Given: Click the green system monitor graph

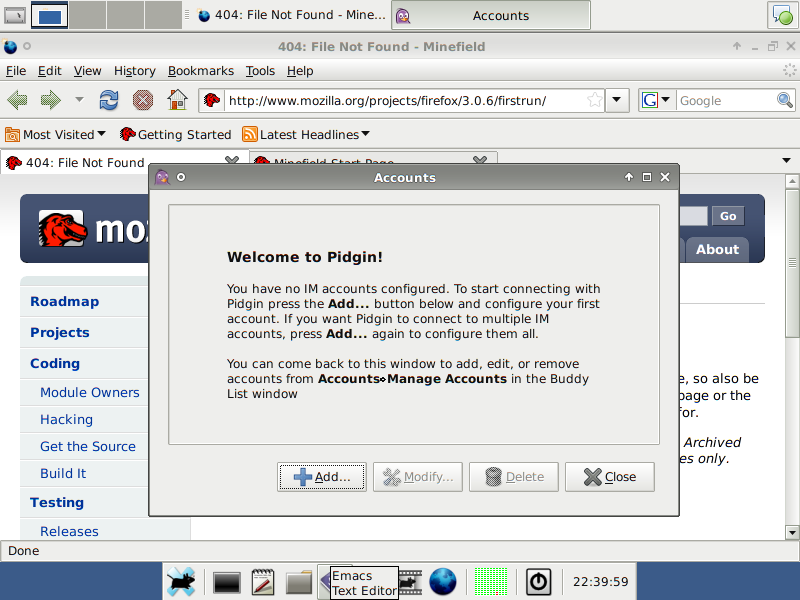Looking at the screenshot, I should [x=491, y=582].
